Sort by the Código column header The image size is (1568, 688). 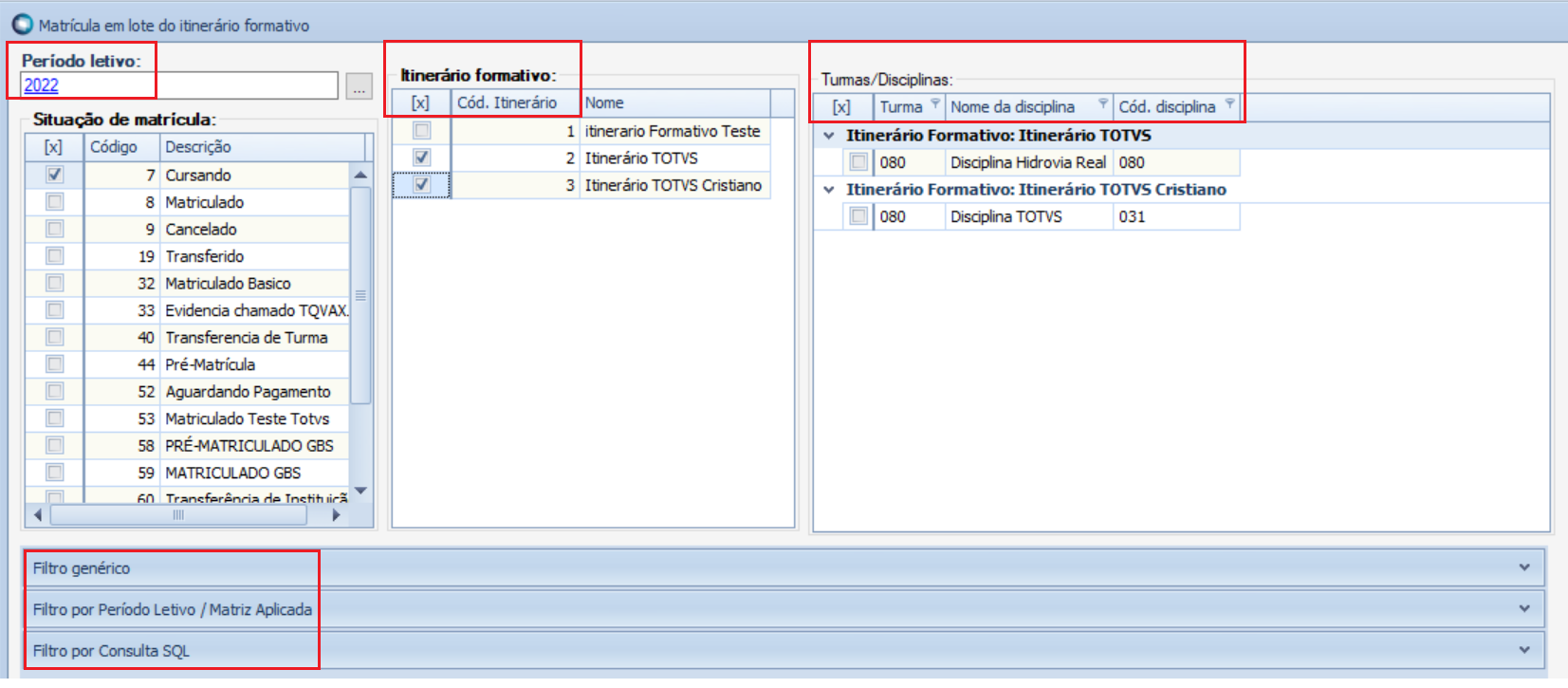(x=120, y=147)
